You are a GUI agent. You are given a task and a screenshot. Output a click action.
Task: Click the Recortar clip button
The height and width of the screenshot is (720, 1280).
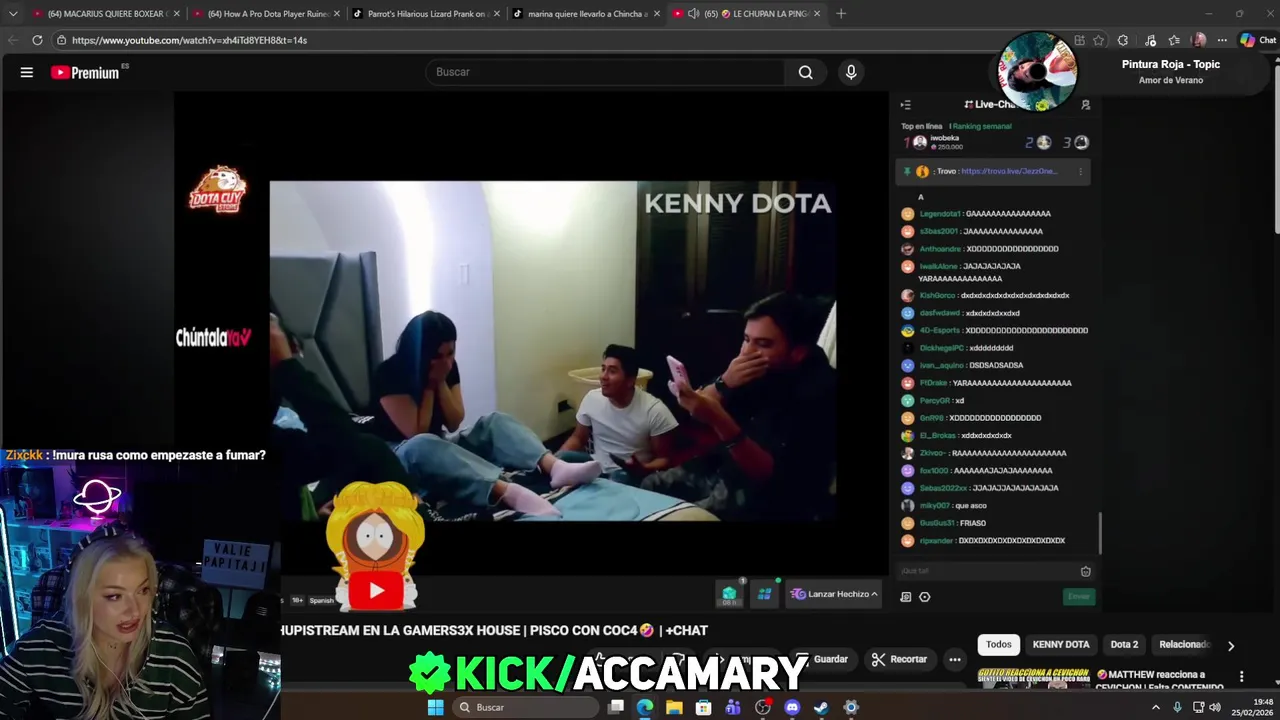899,659
